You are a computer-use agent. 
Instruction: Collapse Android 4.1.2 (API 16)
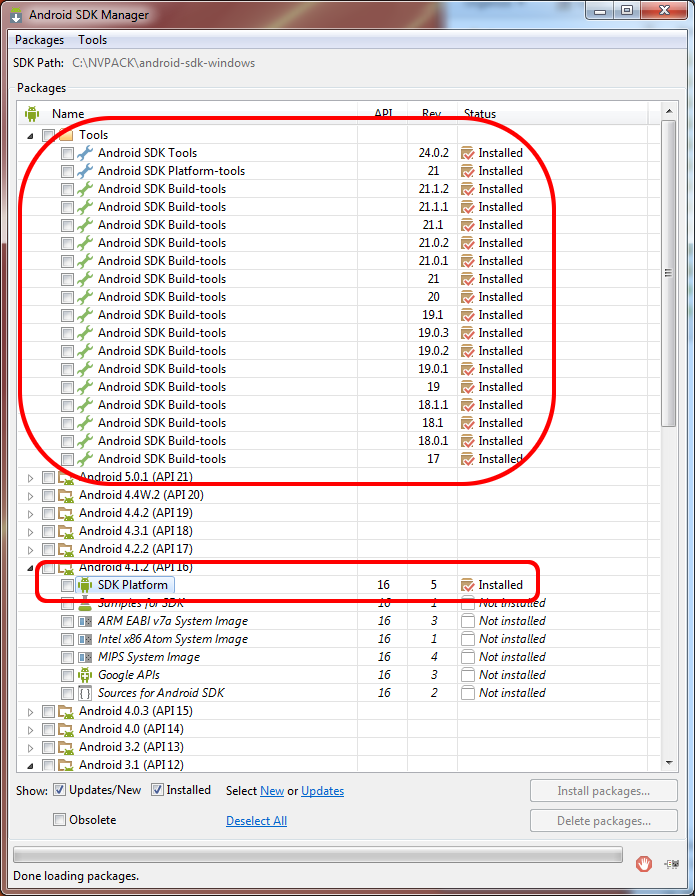click(30, 568)
